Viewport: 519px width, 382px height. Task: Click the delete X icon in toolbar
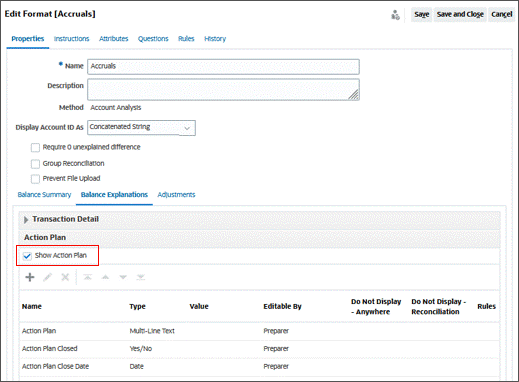[65, 277]
